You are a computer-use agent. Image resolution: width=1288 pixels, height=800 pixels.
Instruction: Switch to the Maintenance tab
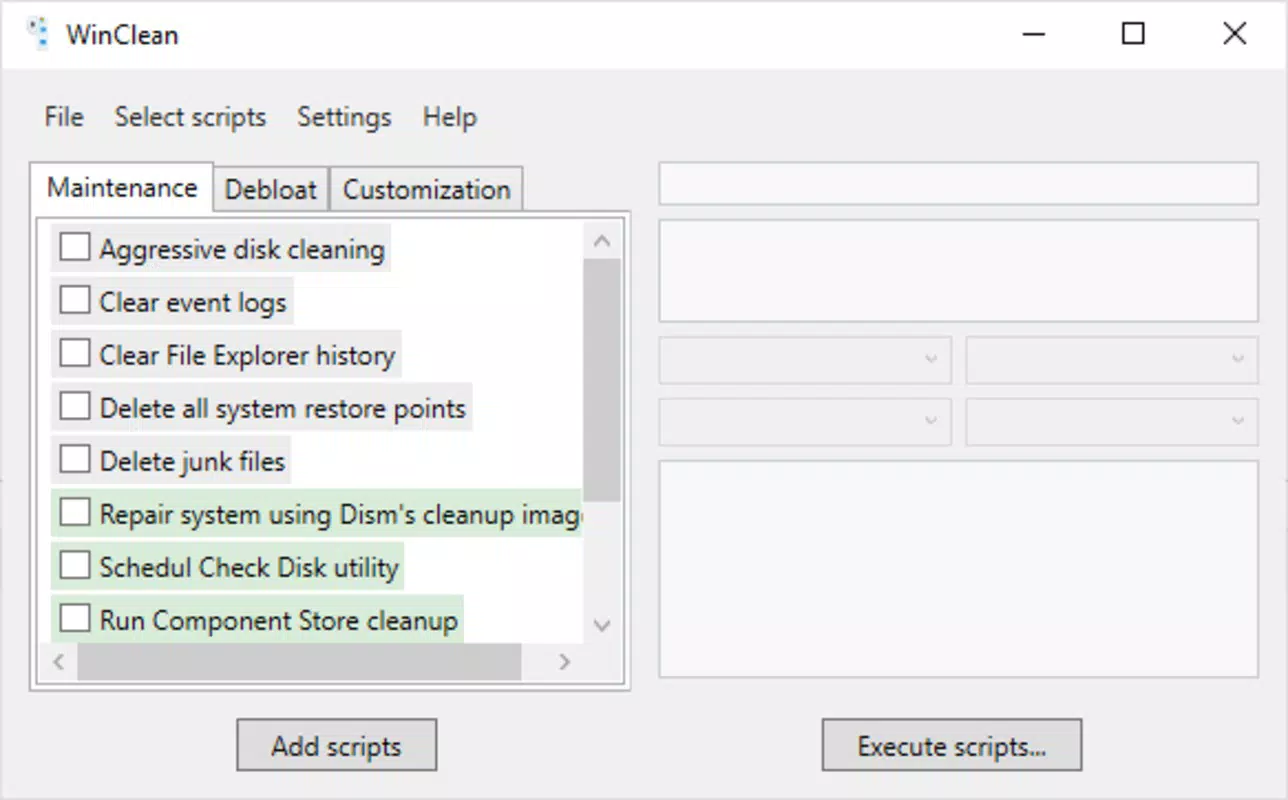[122, 188]
